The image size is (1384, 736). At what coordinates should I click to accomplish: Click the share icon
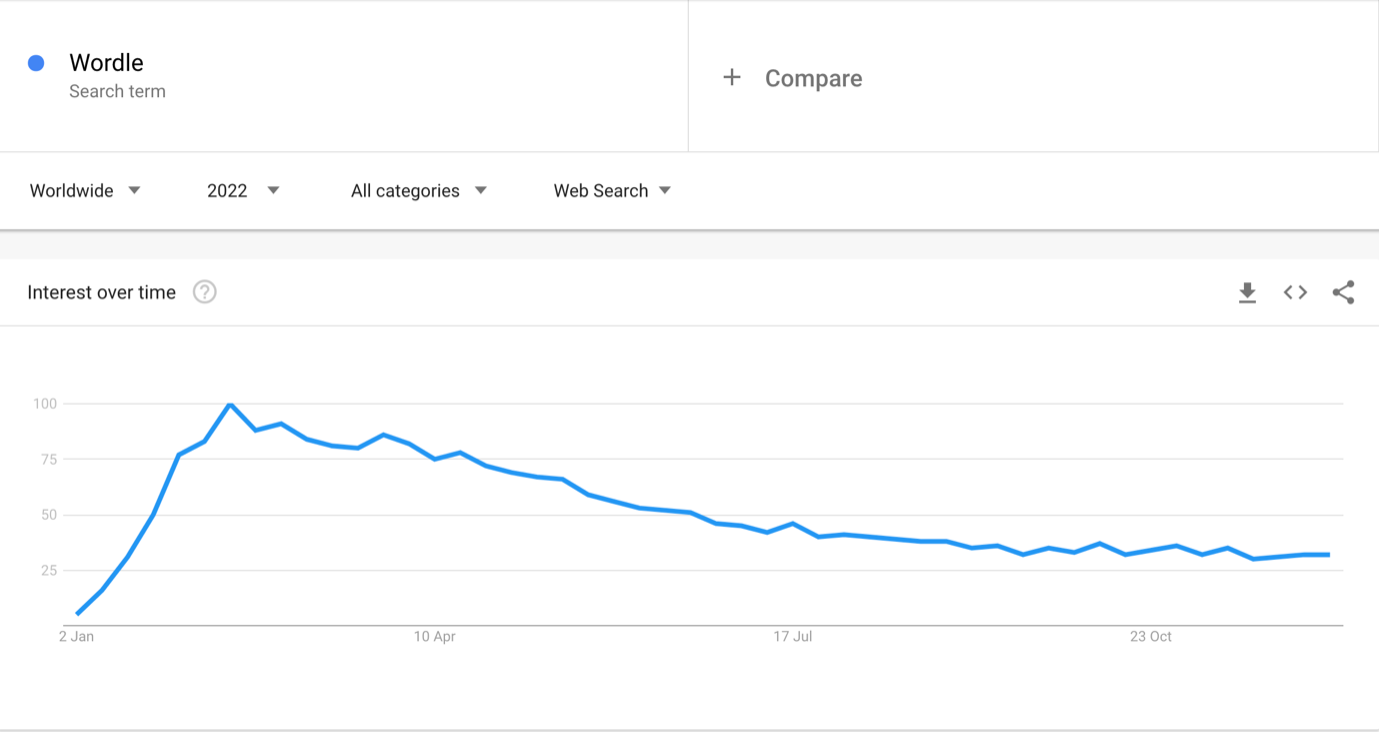coord(1343,292)
